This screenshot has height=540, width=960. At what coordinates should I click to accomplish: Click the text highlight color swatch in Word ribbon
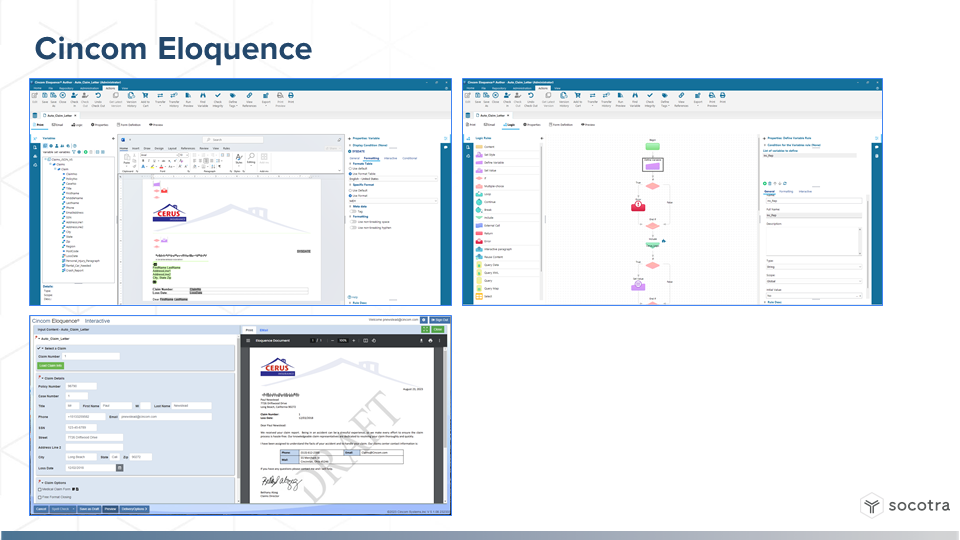click(152, 167)
